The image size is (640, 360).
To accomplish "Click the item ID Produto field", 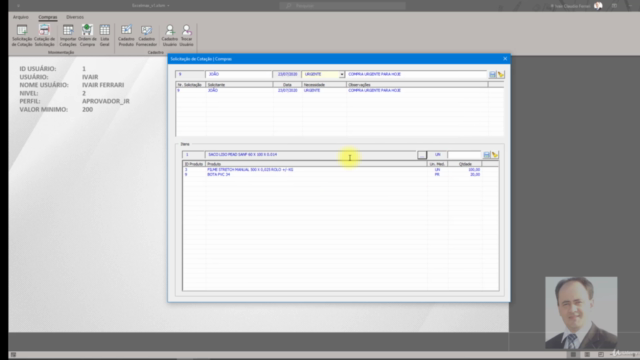I will click(x=193, y=155).
